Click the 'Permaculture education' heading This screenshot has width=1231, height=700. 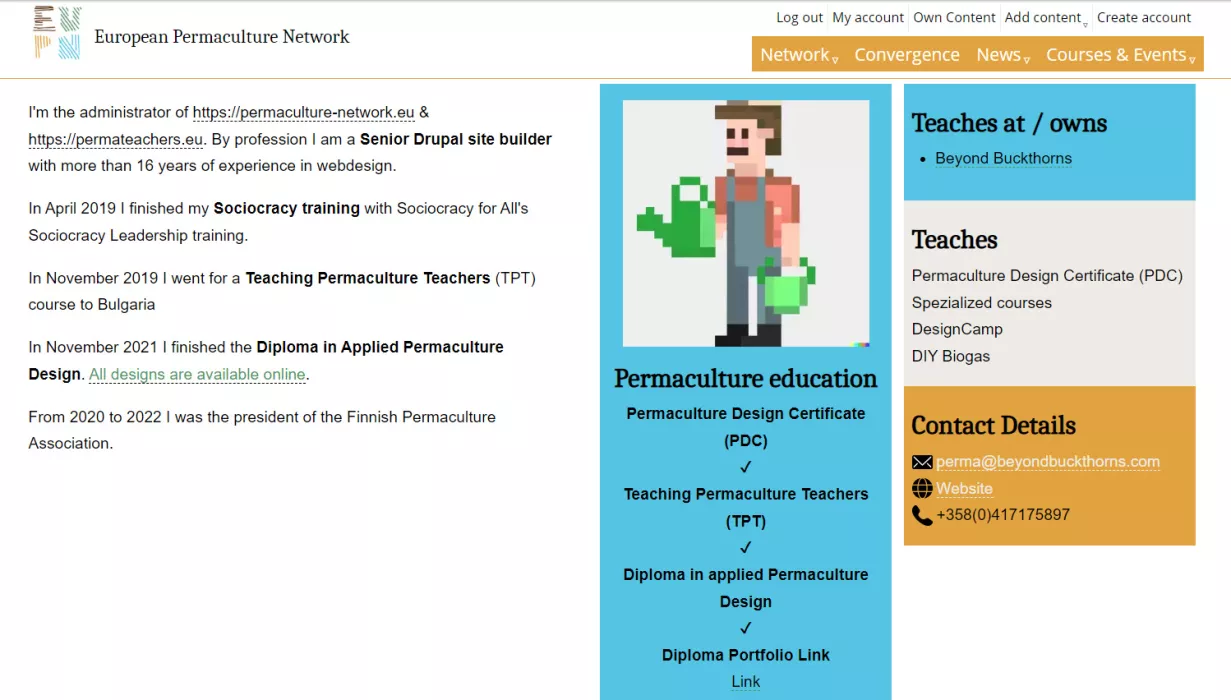pyautogui.click(x=746, y=379)
